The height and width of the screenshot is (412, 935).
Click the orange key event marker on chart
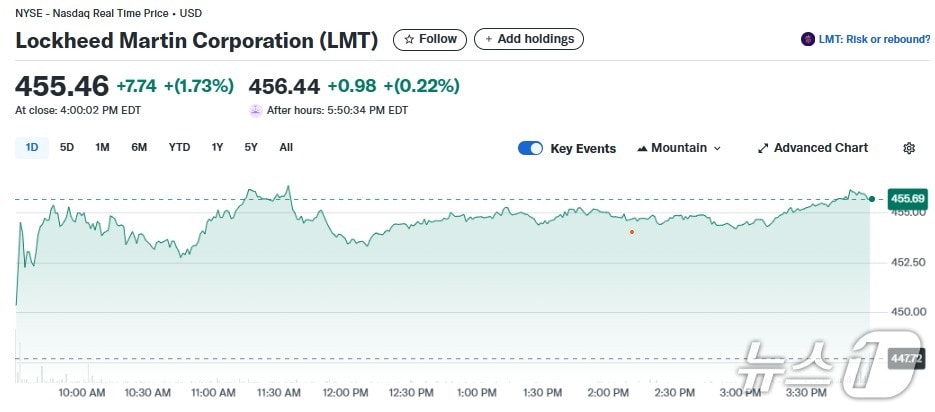tap(631, 232)
